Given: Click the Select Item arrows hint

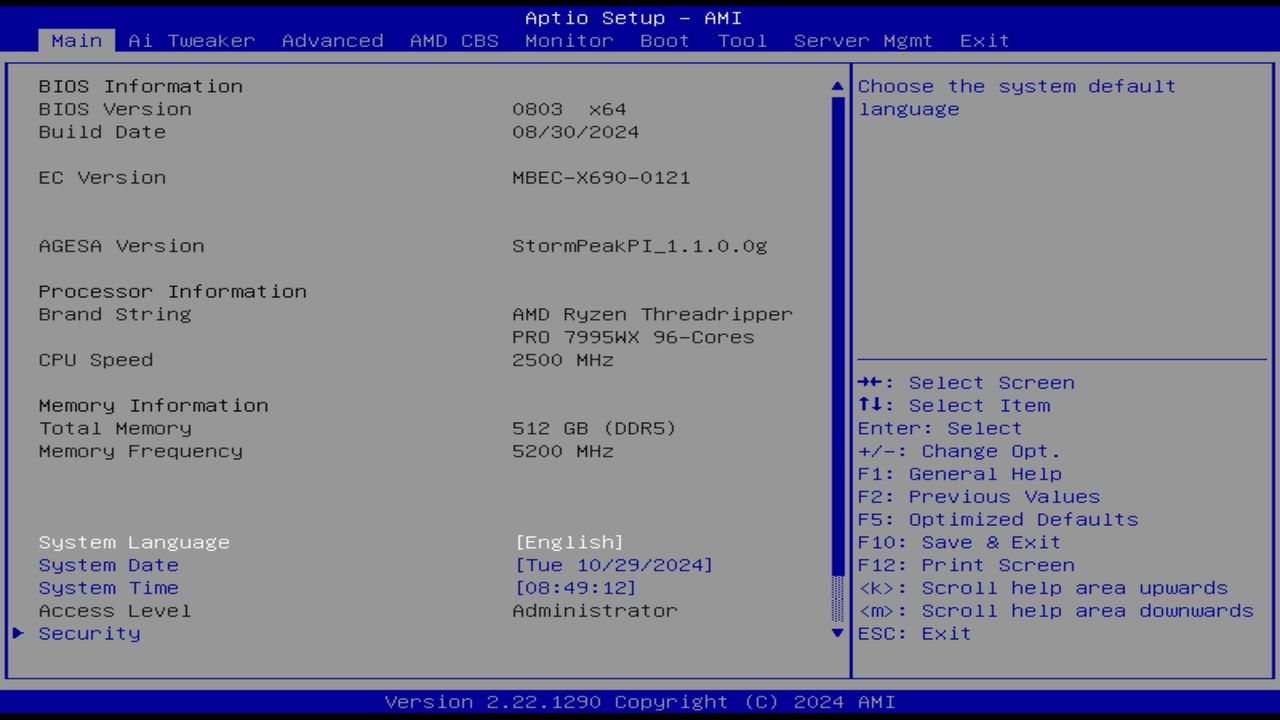Looking at the screenshot, I should pos(954,405).
